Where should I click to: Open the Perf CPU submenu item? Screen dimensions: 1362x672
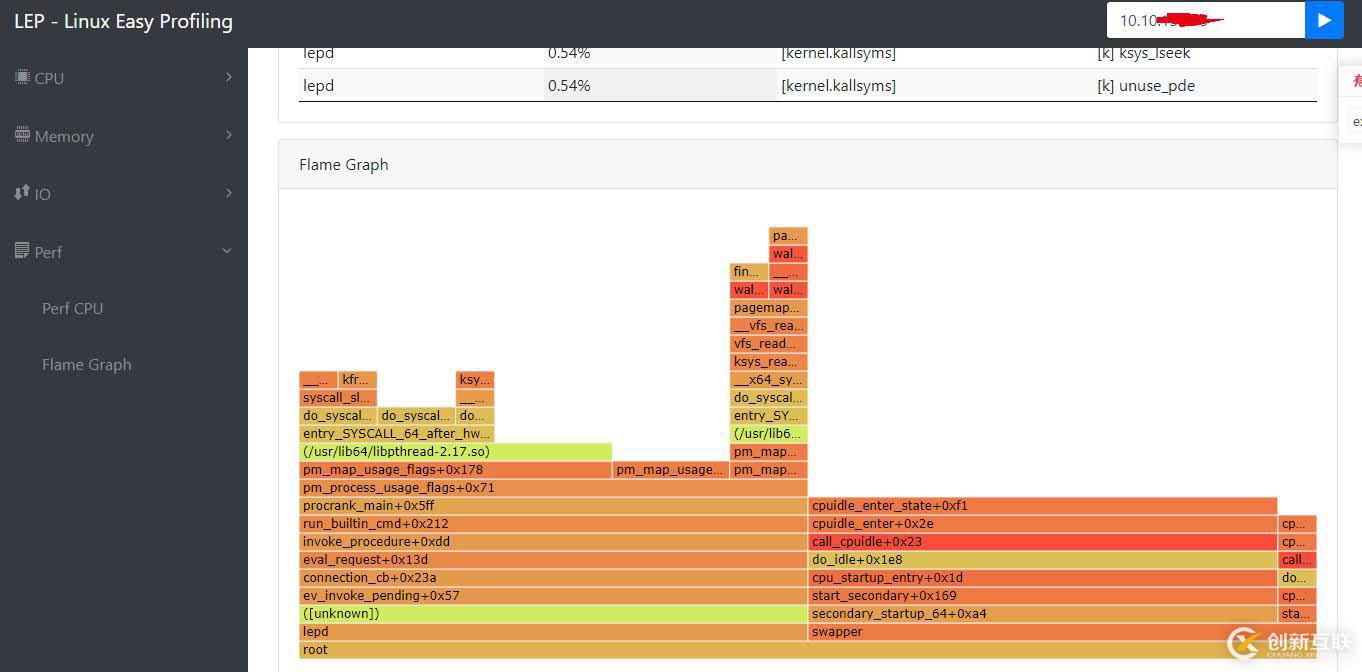[73, 309]
